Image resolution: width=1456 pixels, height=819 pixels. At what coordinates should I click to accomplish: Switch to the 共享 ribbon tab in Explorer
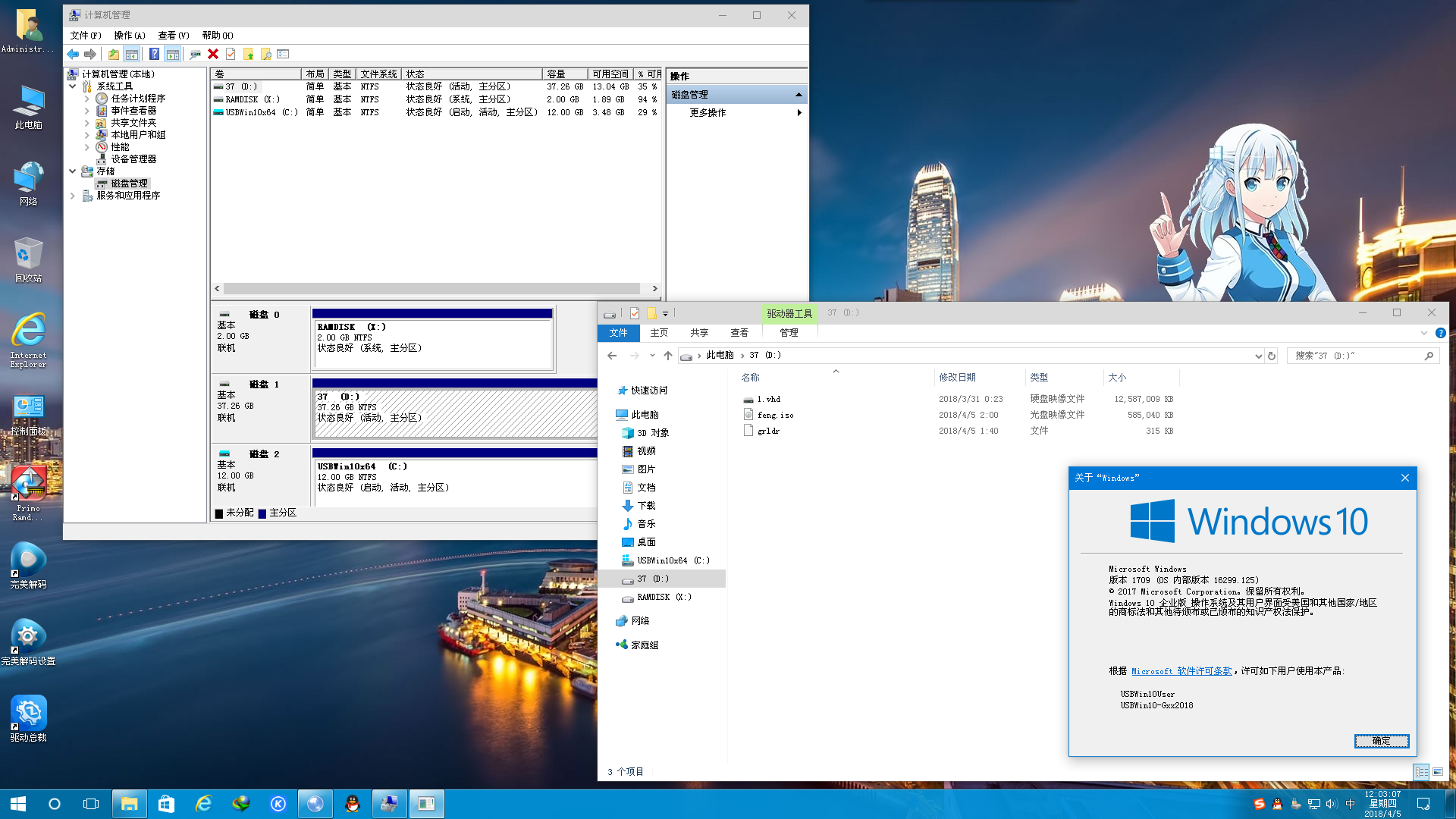pos(699,333)
